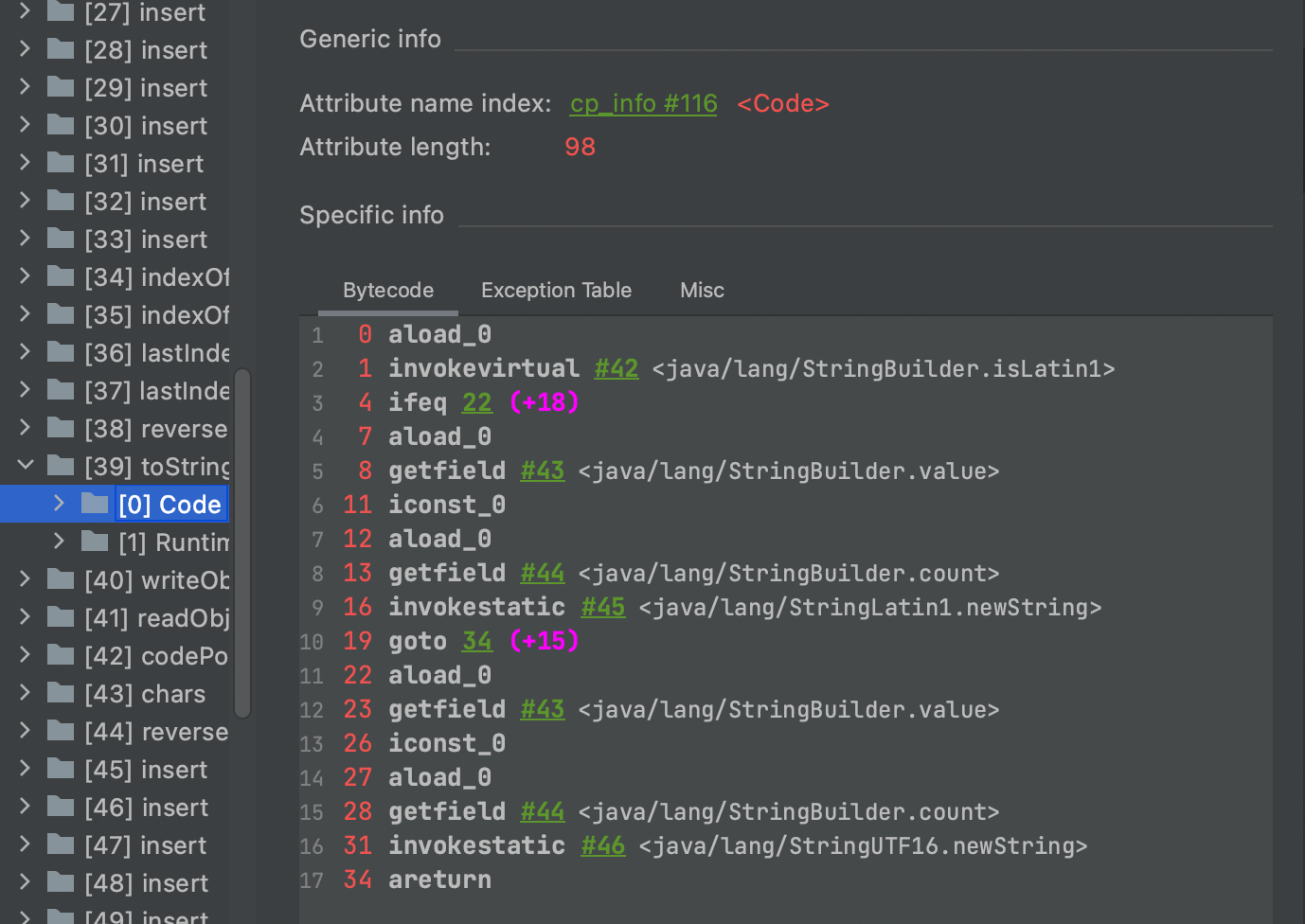1305x924 pixels.
Task: Click the iconst_0 instruction at offset 11
Action: point(447,505)
